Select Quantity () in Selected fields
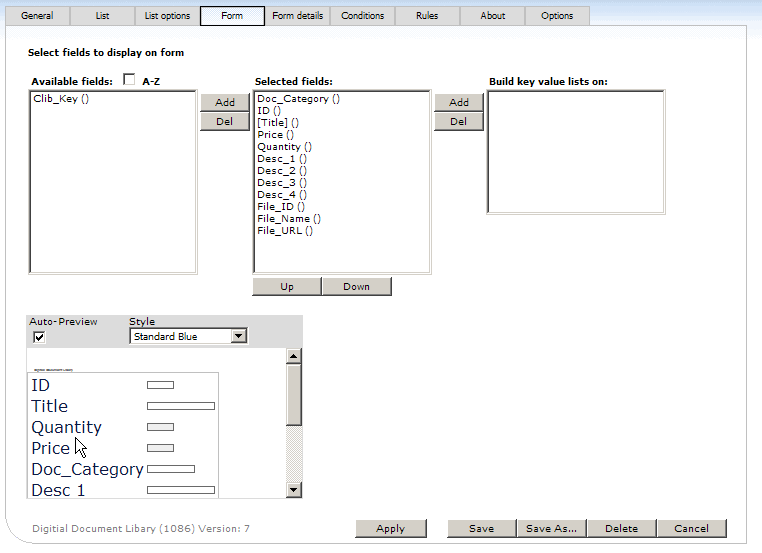The width and height of the screenshot is (762, 553). (x=342, y=147)
